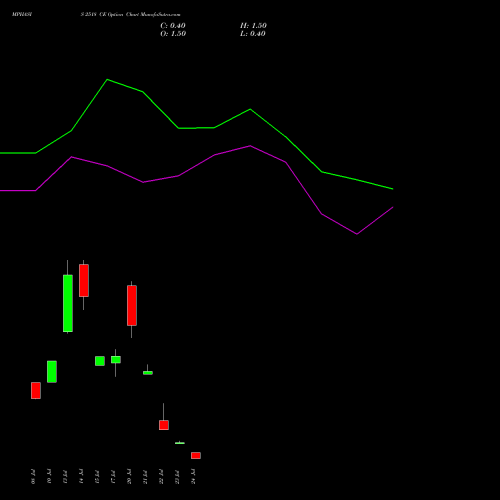Click the low value 'L: 0.40'
This screenshot has width=500, height=500.
[x=253, y=34]
